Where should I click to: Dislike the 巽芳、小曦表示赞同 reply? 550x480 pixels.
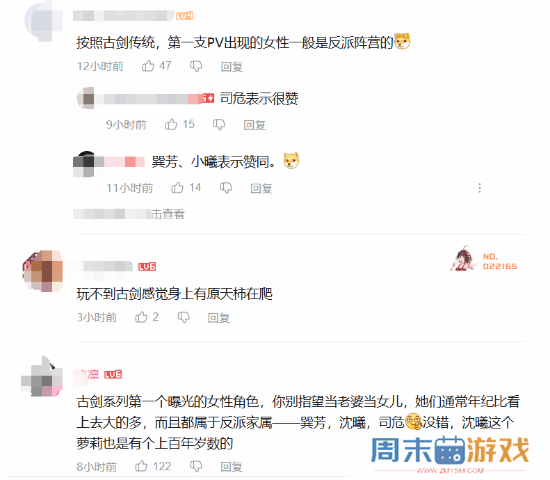pos(226,188)
